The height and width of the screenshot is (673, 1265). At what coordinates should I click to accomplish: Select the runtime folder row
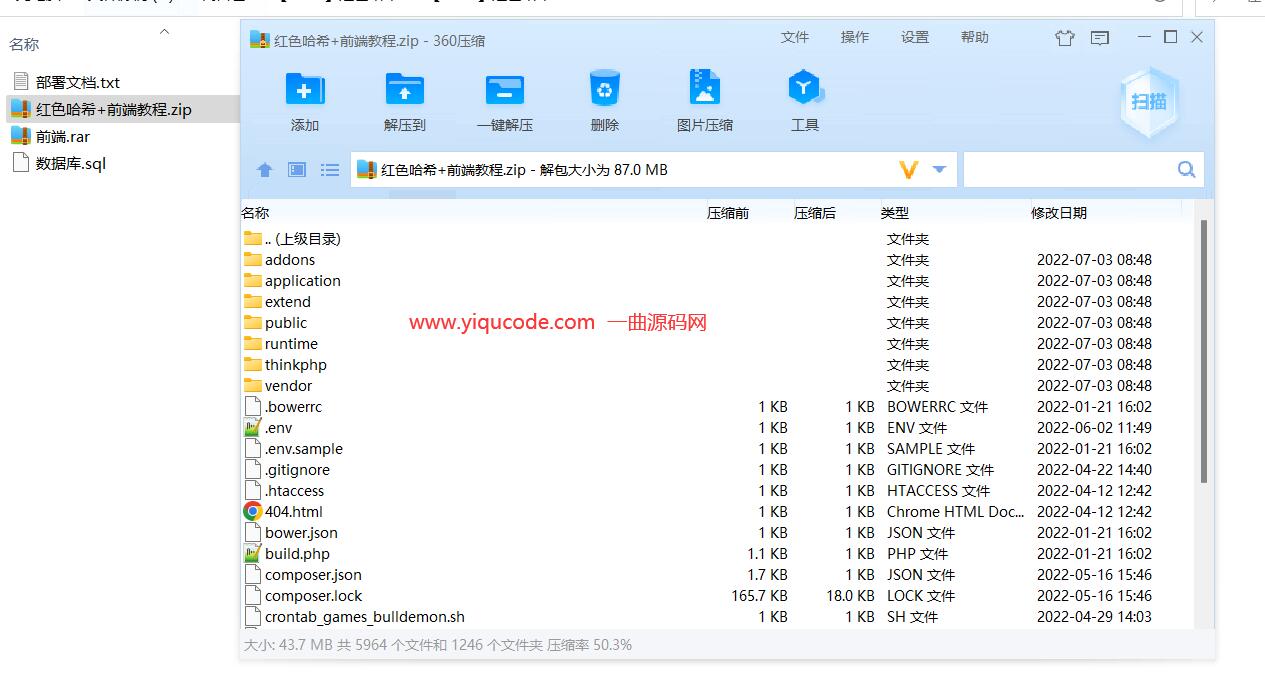[718, 344]
